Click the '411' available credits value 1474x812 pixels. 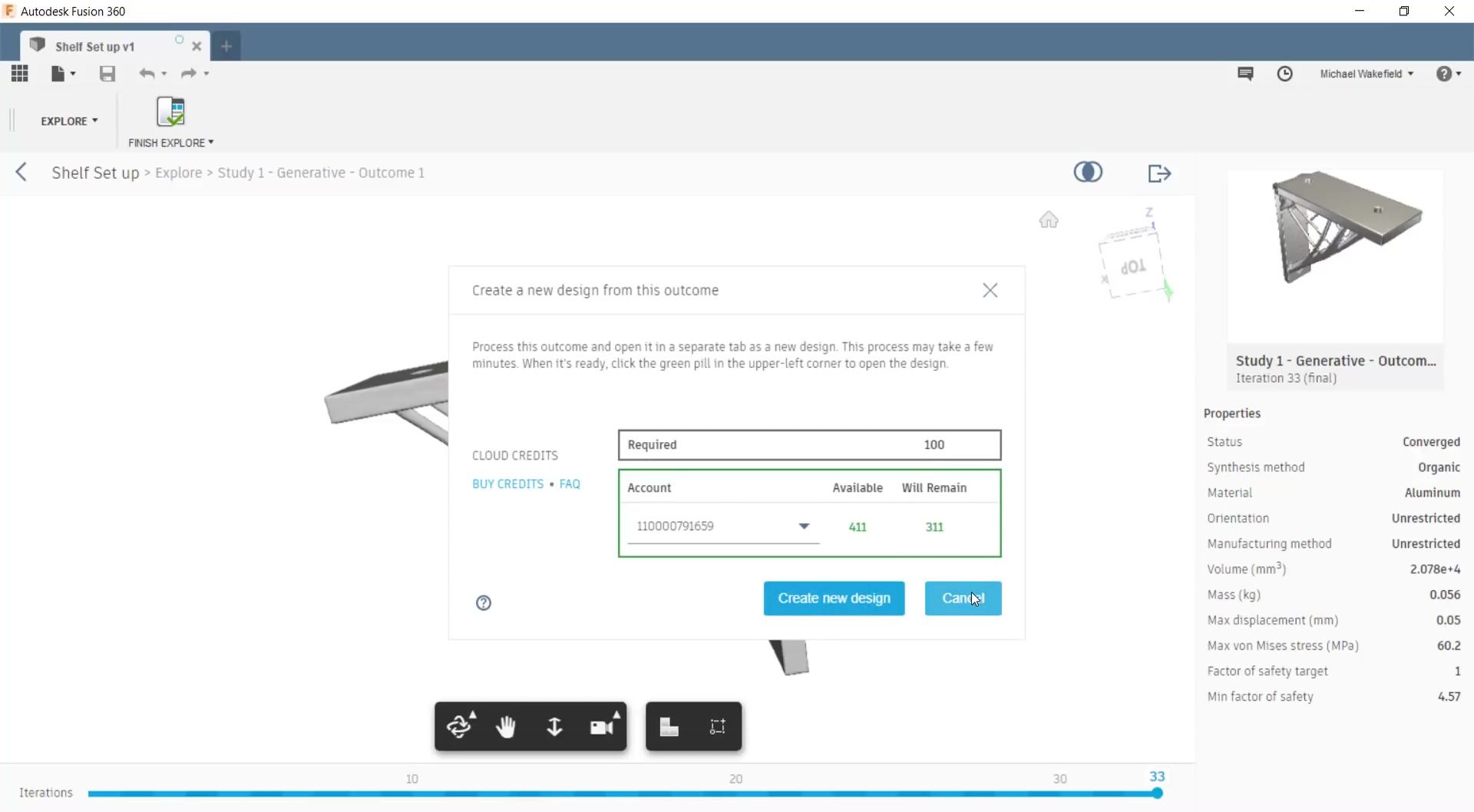[858, 527]
